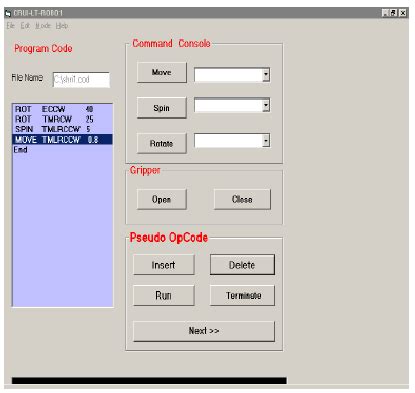Restore down the robot control window

coord(394,13)
